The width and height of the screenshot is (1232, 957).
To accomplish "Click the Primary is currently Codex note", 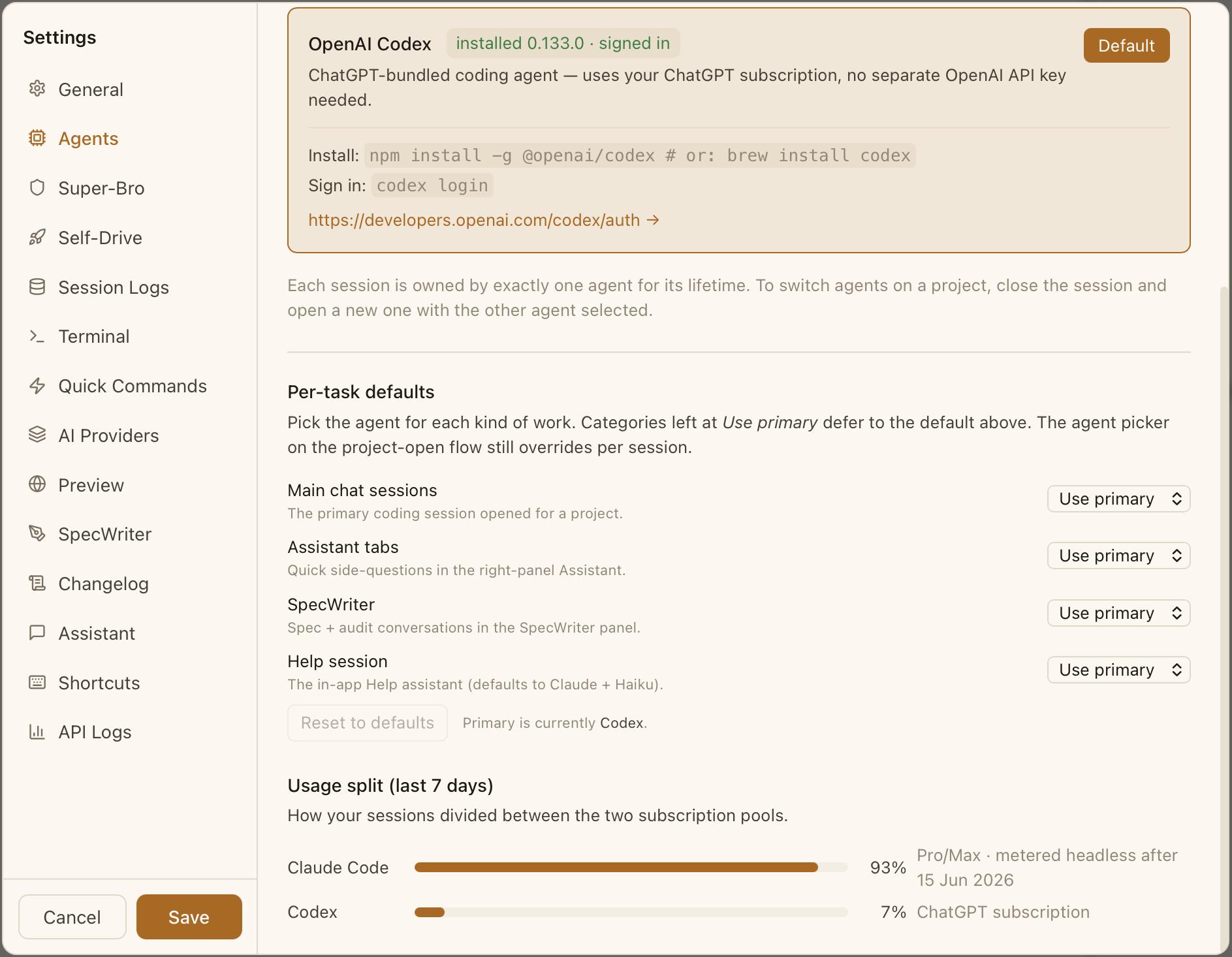I will click(555, 723).
